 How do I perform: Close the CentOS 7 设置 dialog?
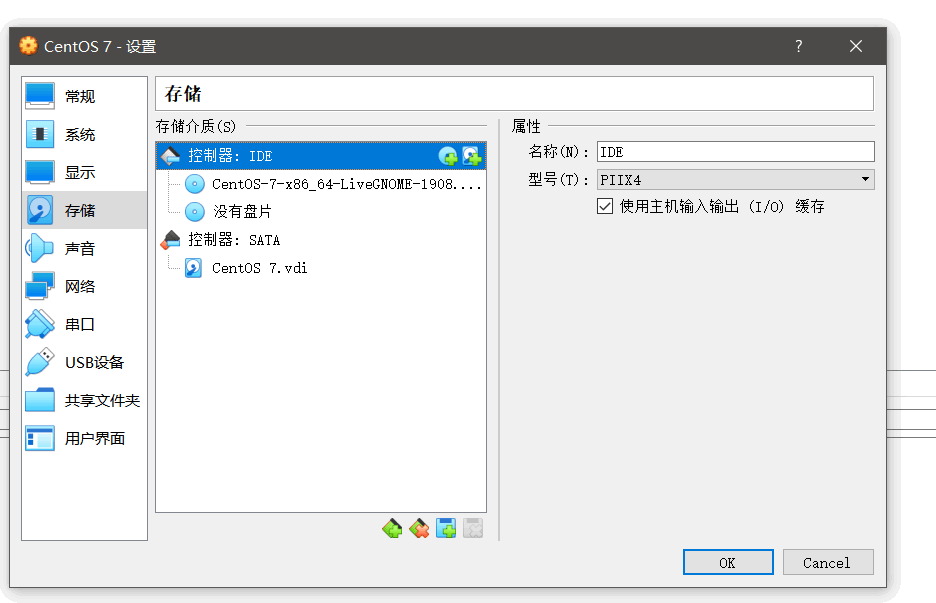(x=856, y=46)
